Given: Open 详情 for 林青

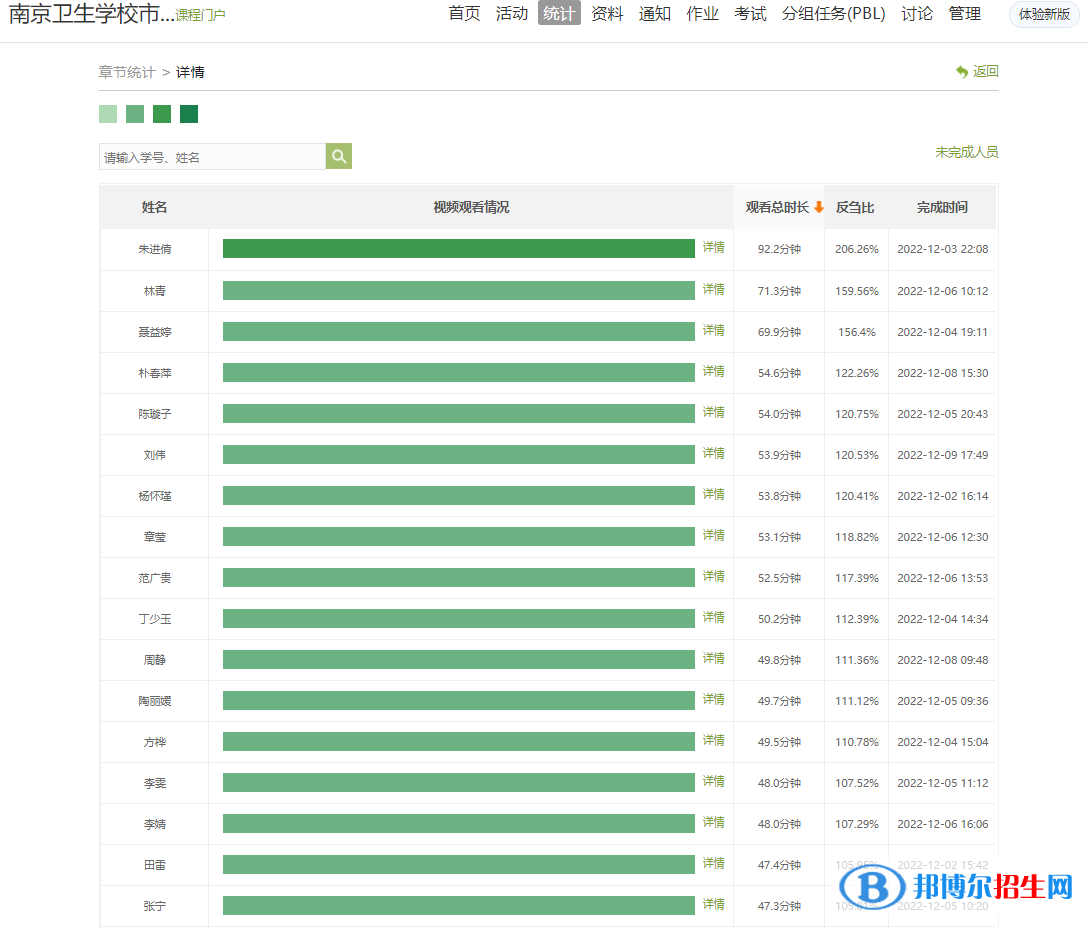Looking at the screenshot, I should pos(713,289).
